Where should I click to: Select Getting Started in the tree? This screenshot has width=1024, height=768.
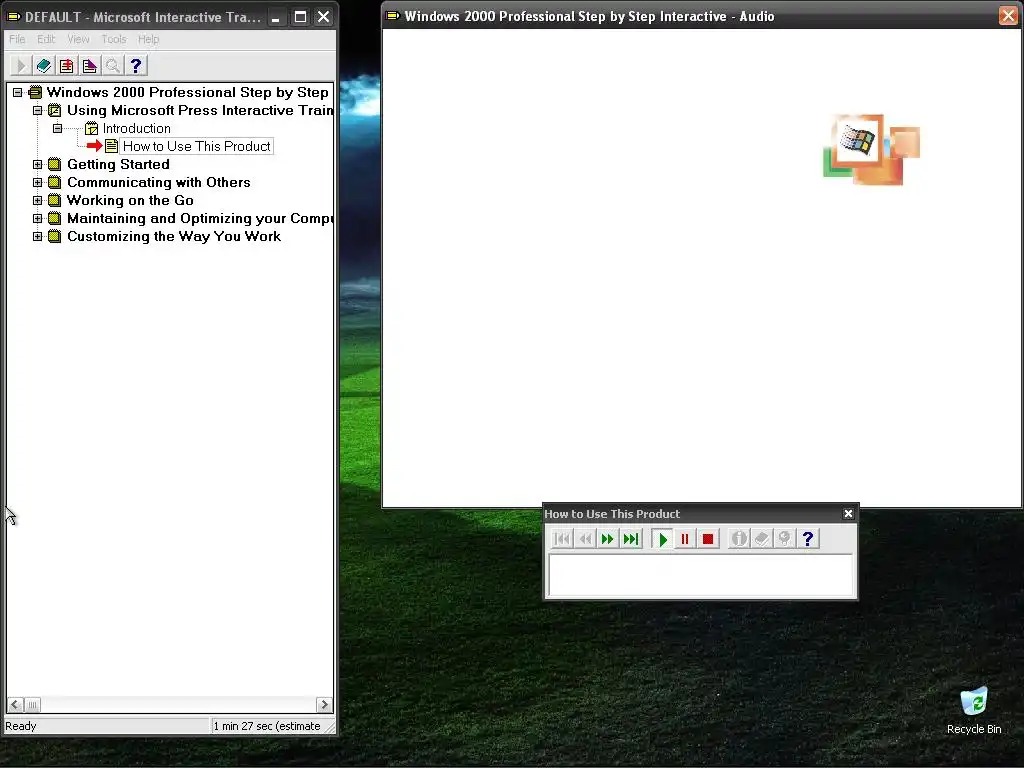pyautogui.click(x=118, y=164)
